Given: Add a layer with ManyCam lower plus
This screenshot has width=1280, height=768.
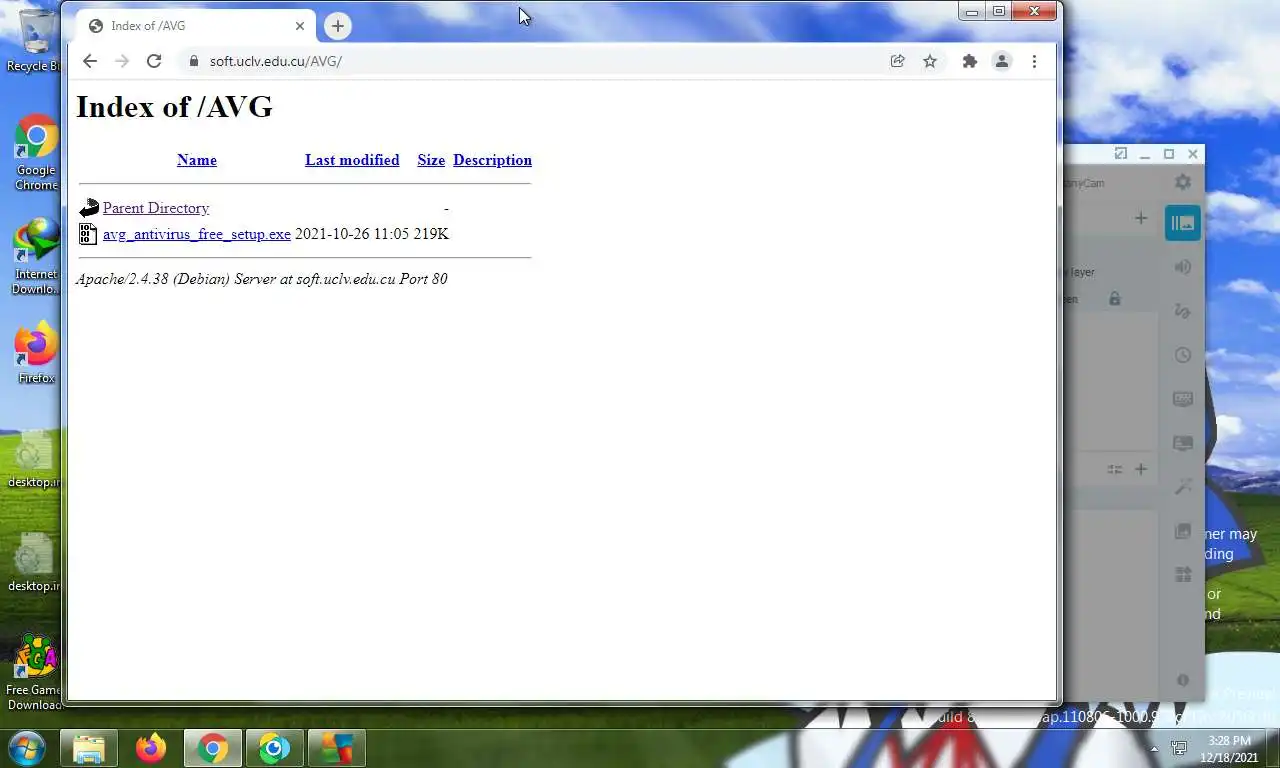Looking at the screenshot, I should 1141,469.
